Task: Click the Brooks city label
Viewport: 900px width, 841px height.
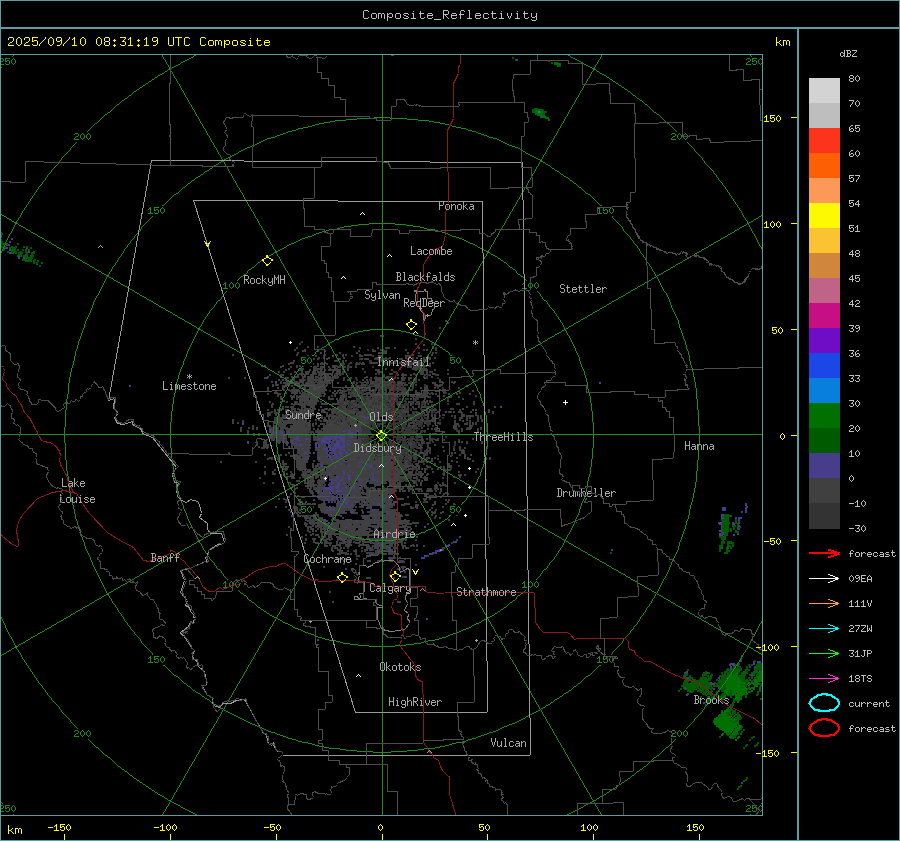Action: 711,700
